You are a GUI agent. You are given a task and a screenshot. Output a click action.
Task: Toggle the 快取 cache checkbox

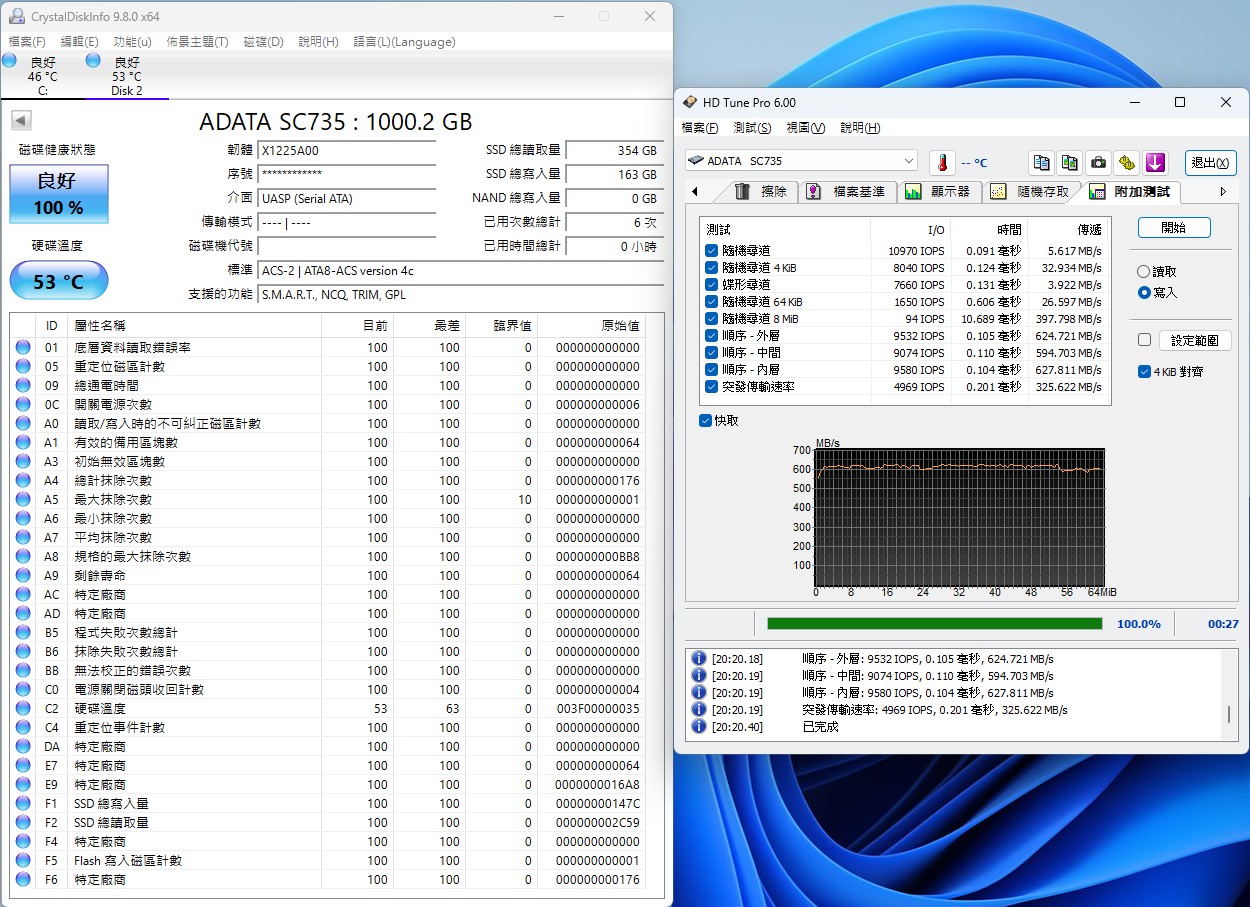[705, 421]
